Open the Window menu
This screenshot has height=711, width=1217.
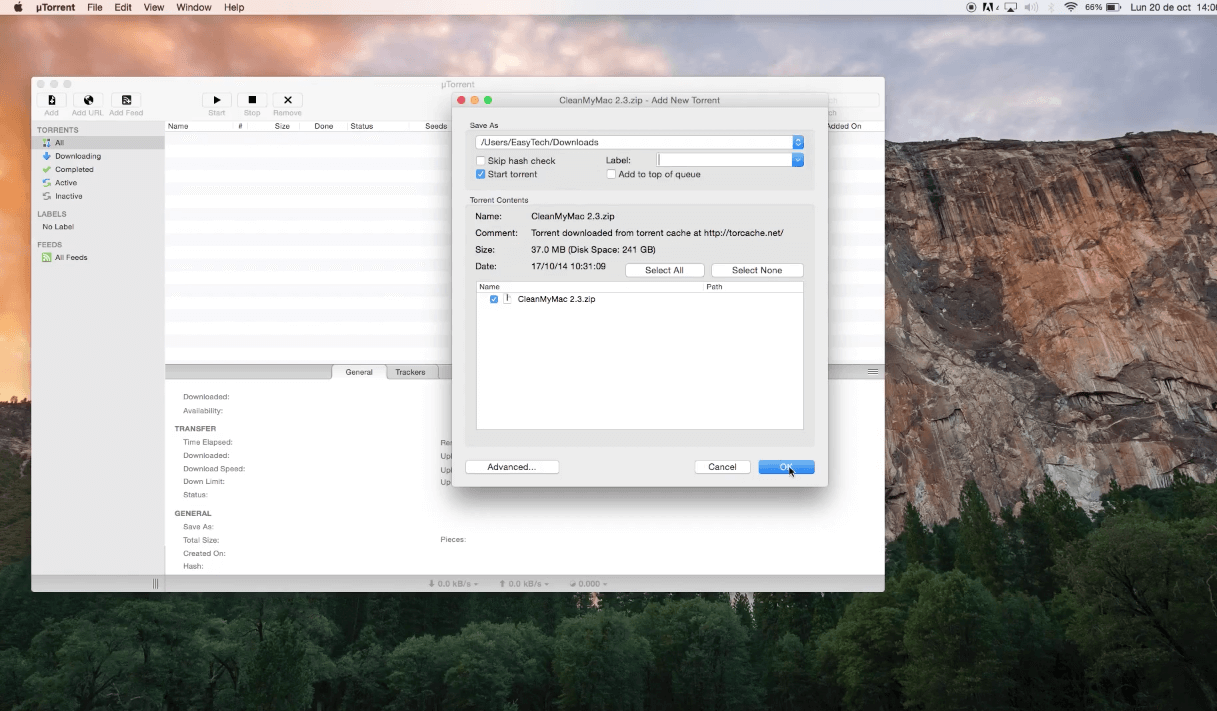click(193, 7)
